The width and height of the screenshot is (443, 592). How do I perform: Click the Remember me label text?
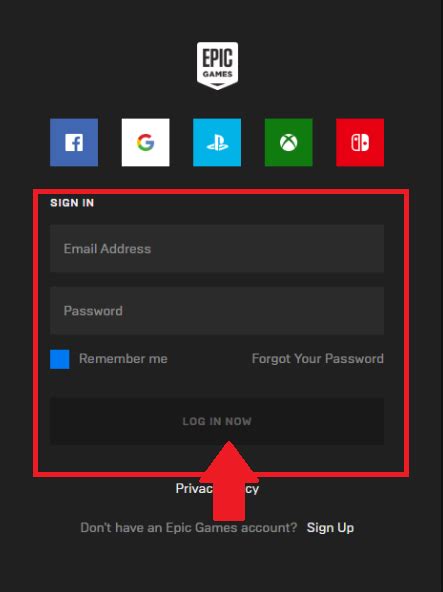(x=123, y=358)
